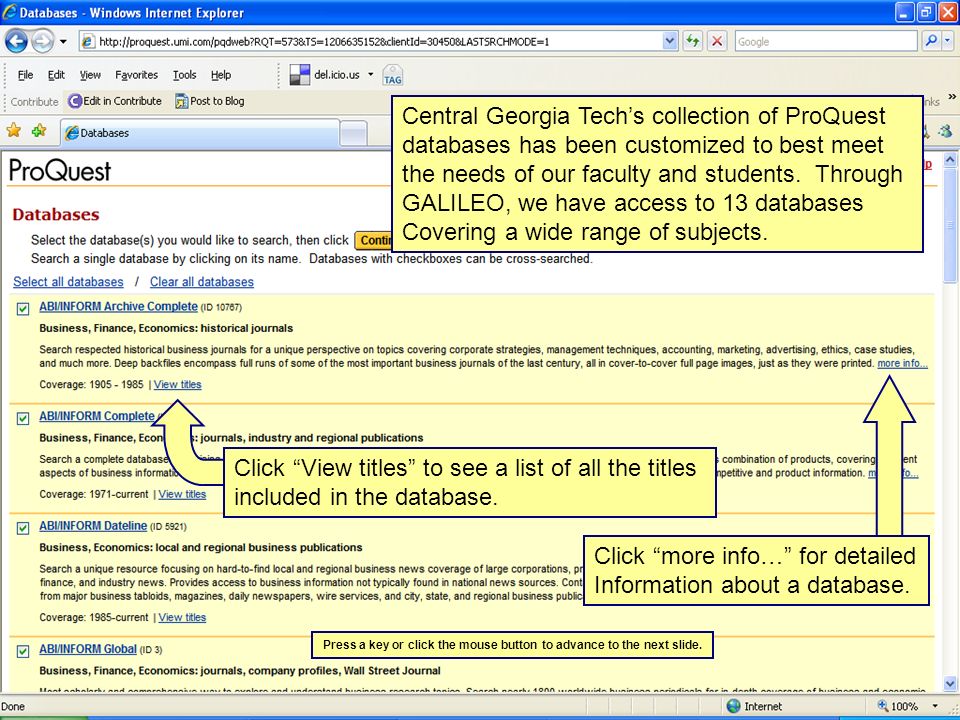Expand the del.icio.us dropdown arrow

(370, 75)
